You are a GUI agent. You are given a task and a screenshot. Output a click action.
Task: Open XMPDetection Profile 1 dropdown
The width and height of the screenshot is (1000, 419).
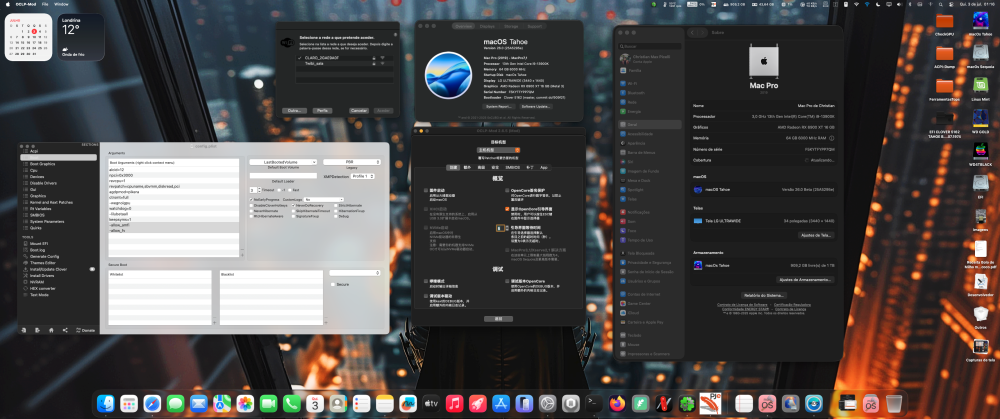pyautogui.click(x=363, y=176)
